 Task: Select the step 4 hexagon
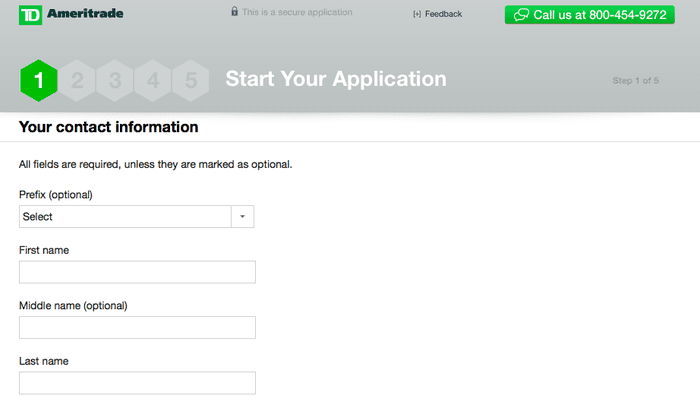(153, 80)
